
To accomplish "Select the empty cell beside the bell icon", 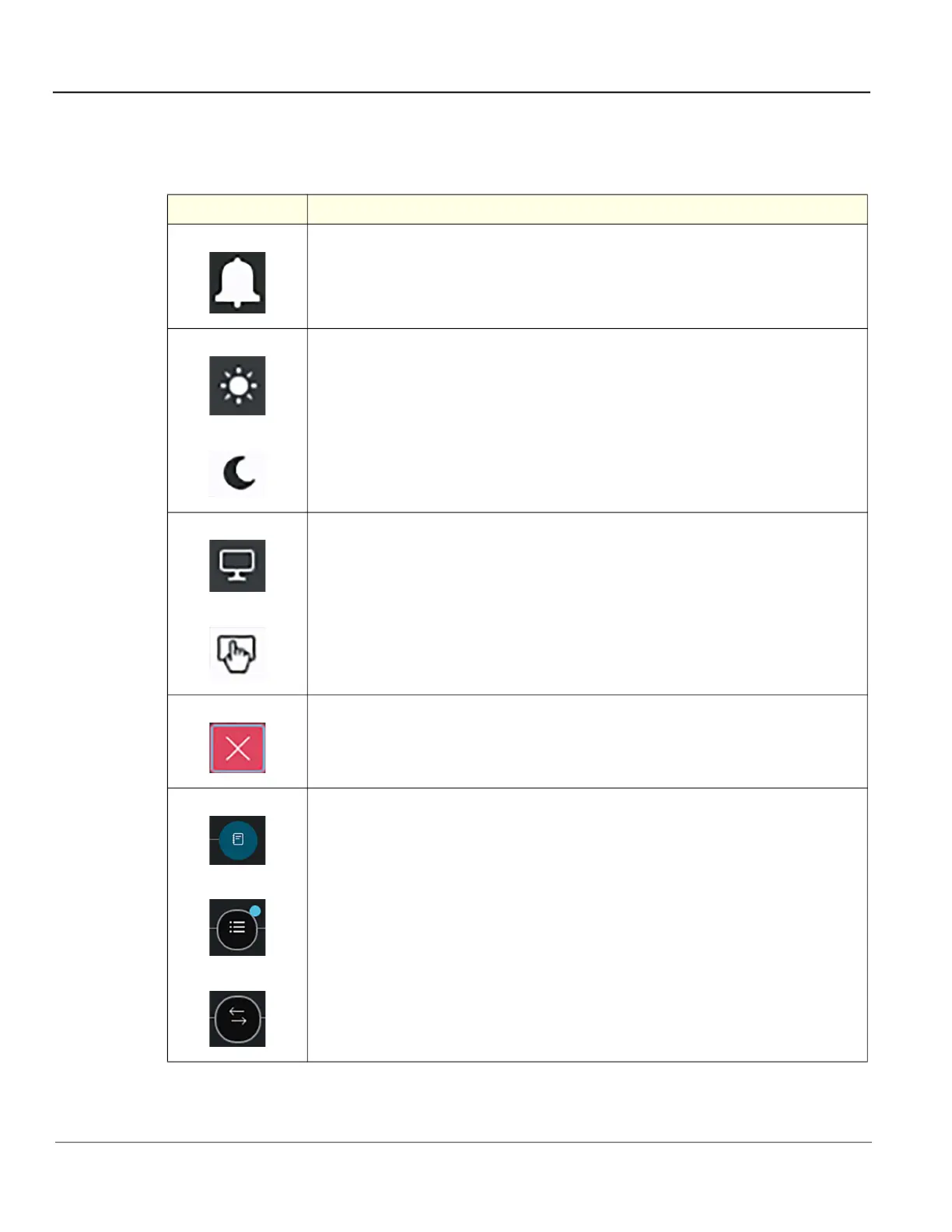I will pyautogui.click(x=587, y=276).
